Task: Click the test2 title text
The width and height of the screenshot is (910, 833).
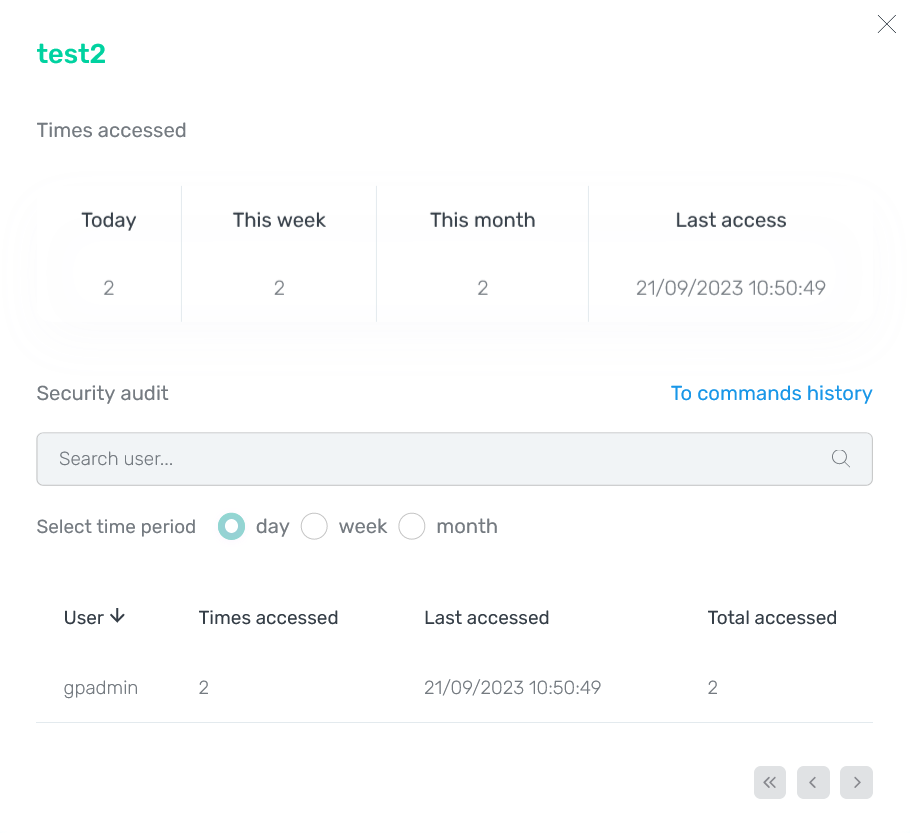Action: click(x=71, y=54)
